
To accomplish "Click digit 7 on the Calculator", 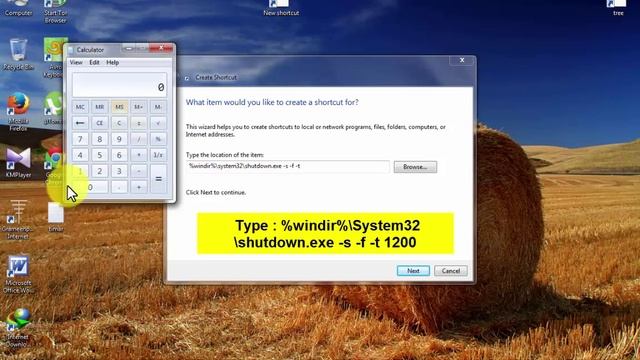I will coord(80,139).
